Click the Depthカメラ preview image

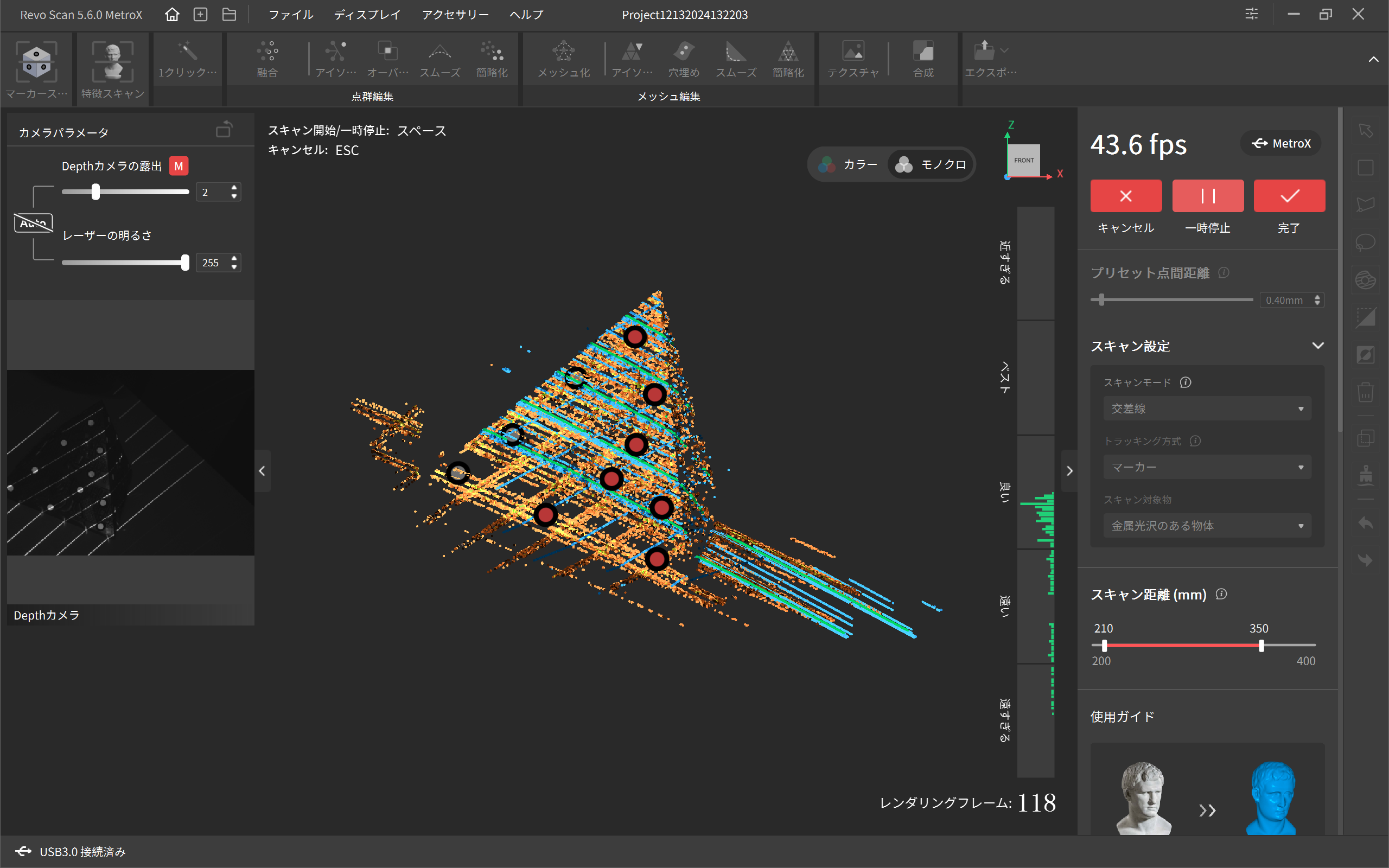pos(130,462)
